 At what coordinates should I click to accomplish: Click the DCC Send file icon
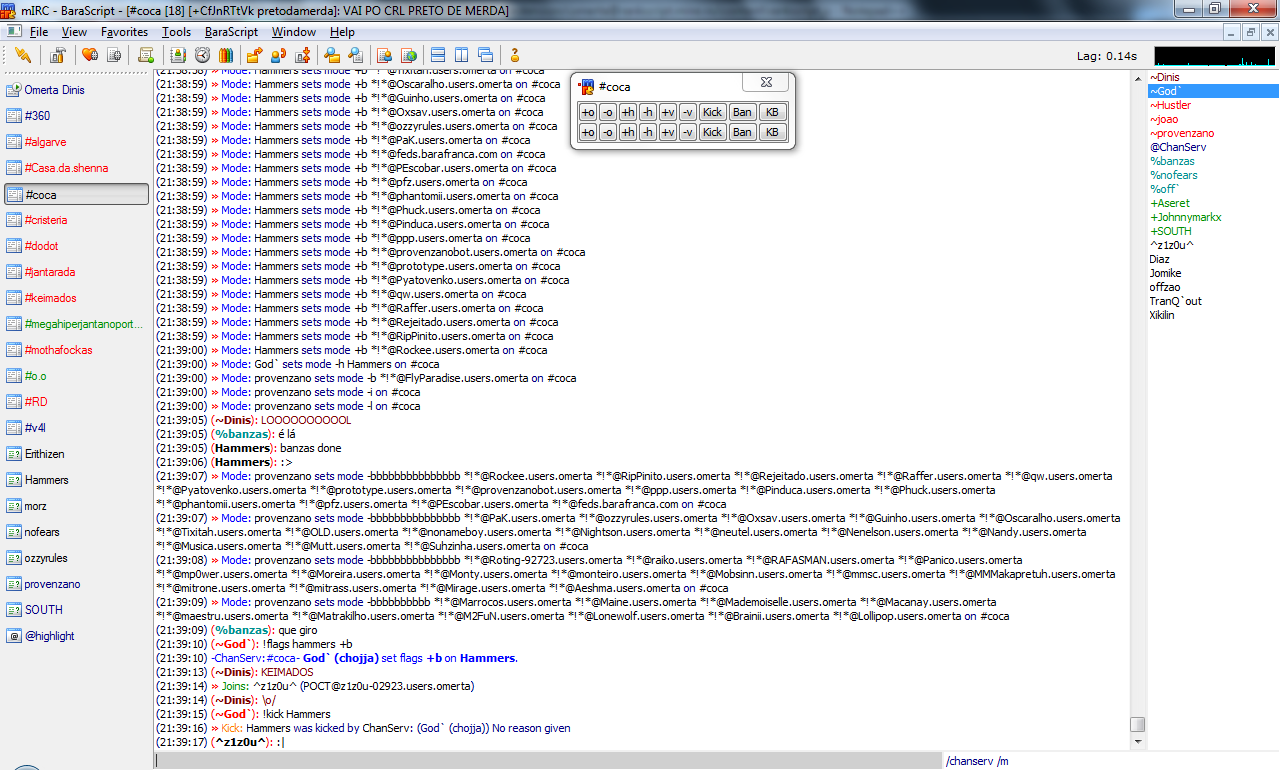(x=254, y=55)
